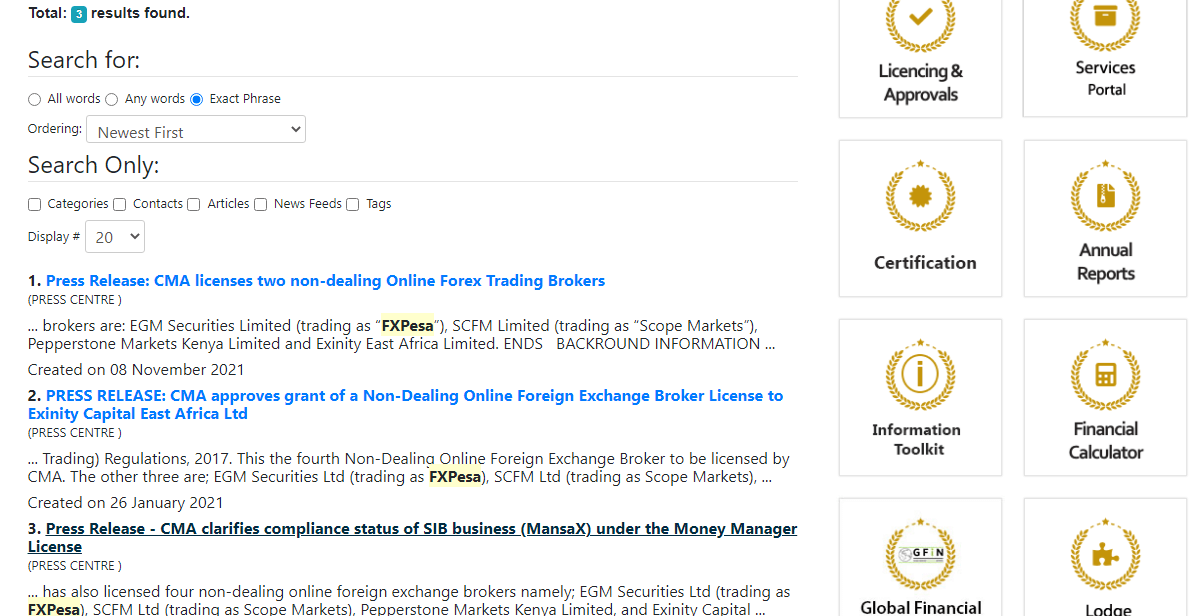Open the Services Portal box icon
This screenshot has width=1200, height=616.
(x=1105, y=20)
